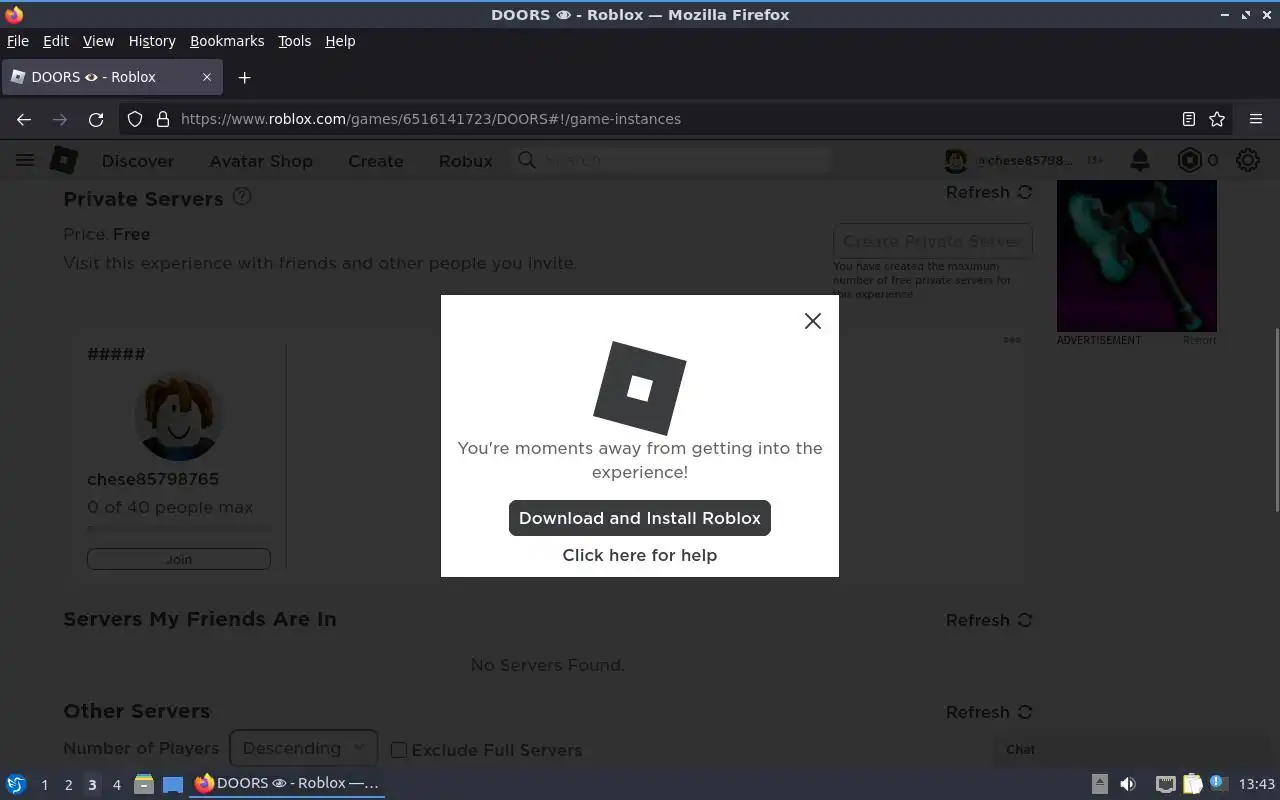Click the show desktop taskbar icon
The height and width of the screenshot is (800, 1280).
coord(173,784)
